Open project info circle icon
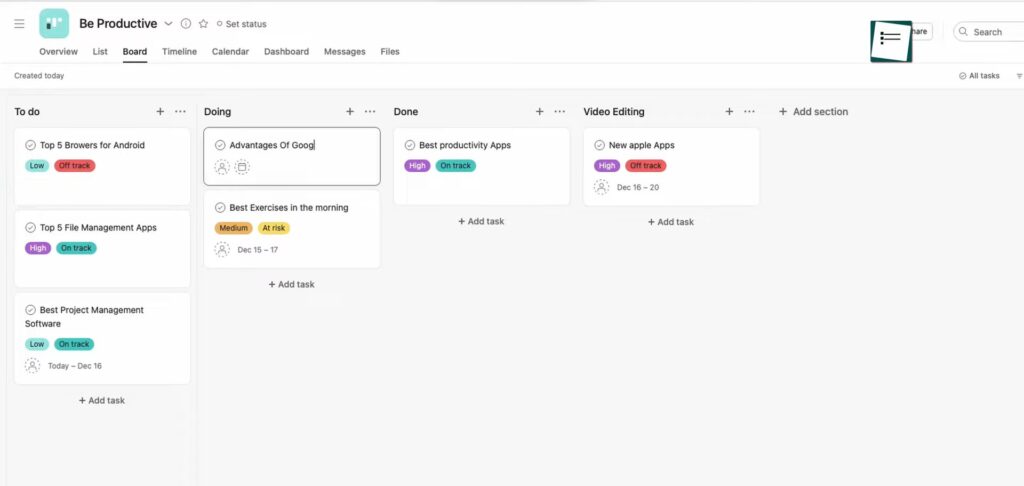Viewport: 1024px width, 486px height. click(186, 24)
